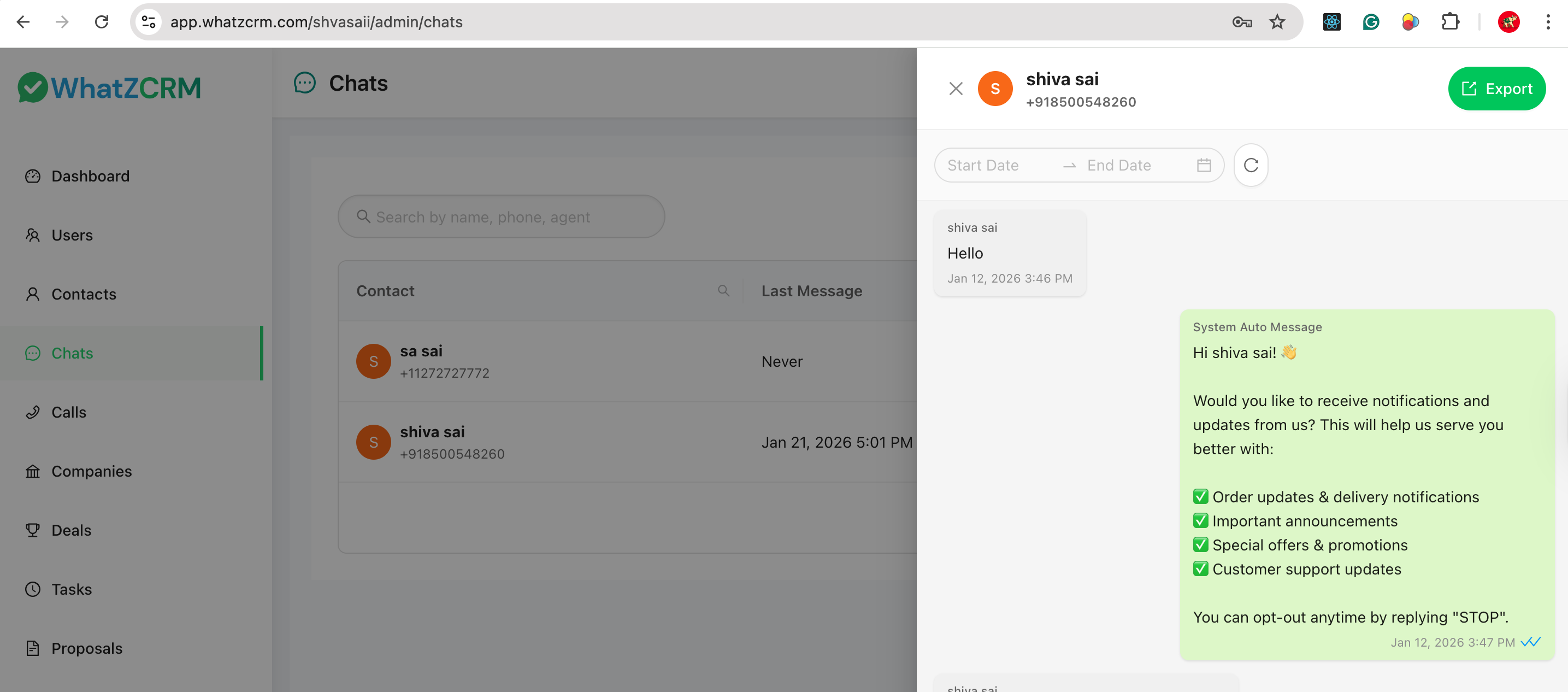Bookmark page with the star icon
The width and height of the screenshot is (1568, 692).
(x=1276, y=22)
